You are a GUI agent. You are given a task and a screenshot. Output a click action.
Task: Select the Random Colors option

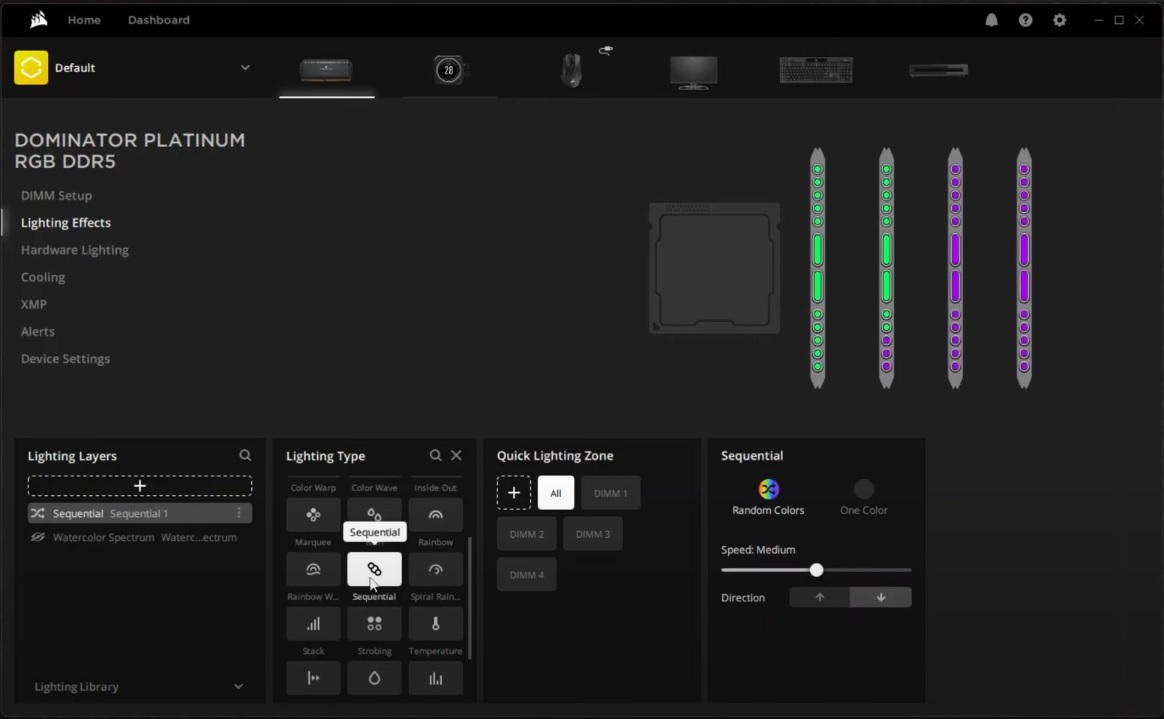click(768, 489)
